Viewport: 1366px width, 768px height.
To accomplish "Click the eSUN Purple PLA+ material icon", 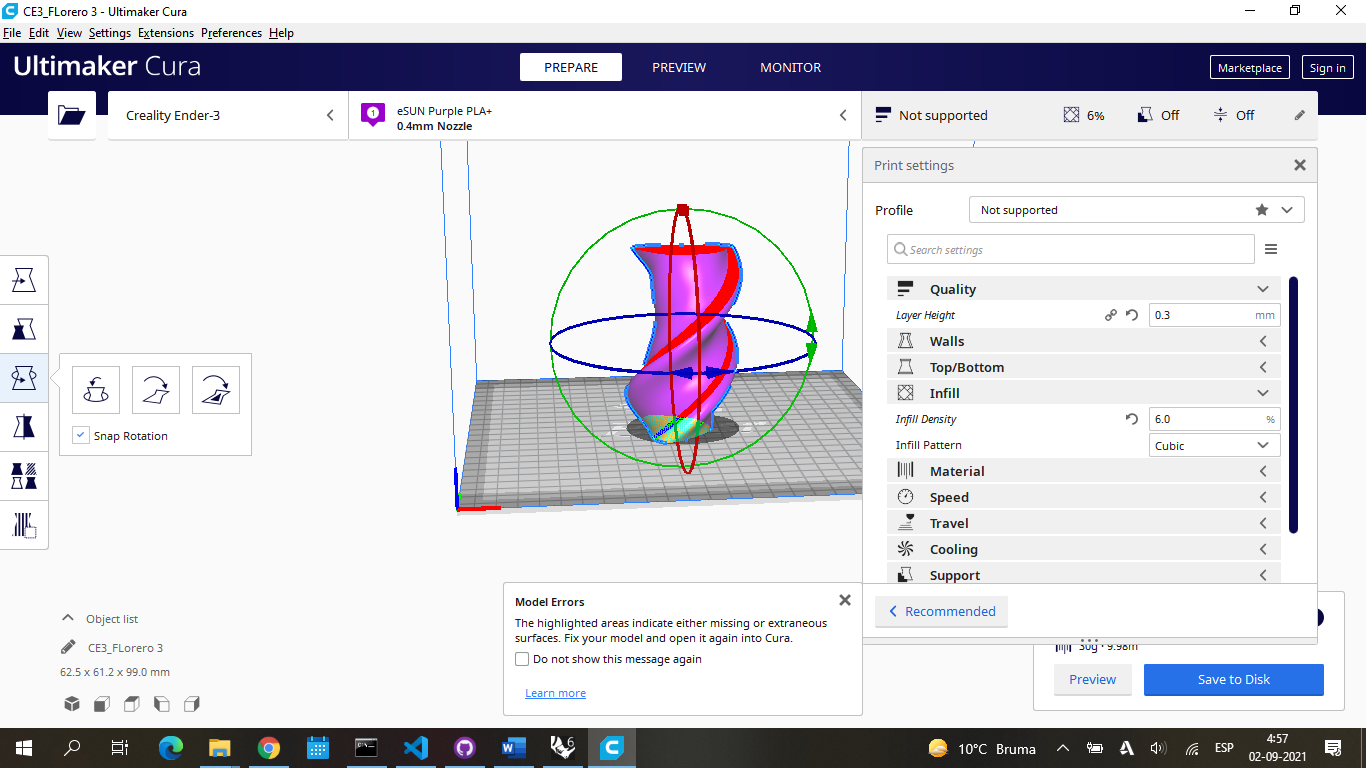I will click(372, 114).
